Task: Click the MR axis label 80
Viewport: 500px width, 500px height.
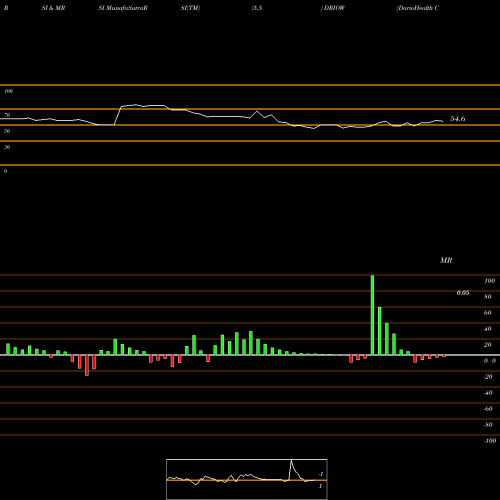Action: [488, 297]
